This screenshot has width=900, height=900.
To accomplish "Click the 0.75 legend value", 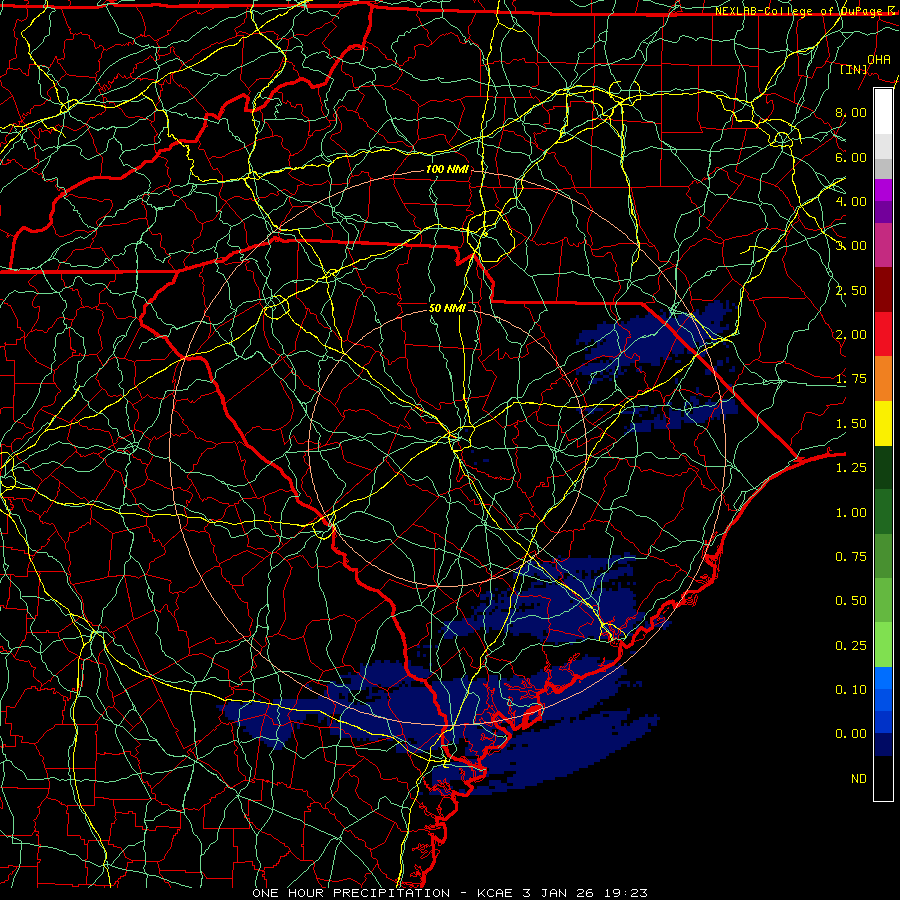I will coord(851,557).
